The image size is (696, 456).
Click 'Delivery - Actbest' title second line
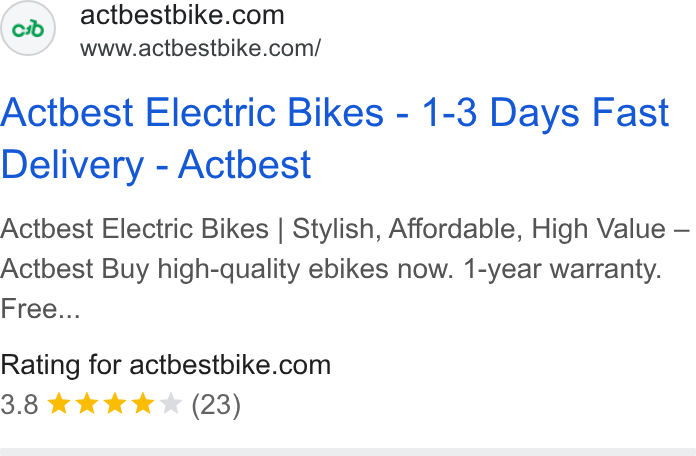pyautogui.click(x=155, y=165)
